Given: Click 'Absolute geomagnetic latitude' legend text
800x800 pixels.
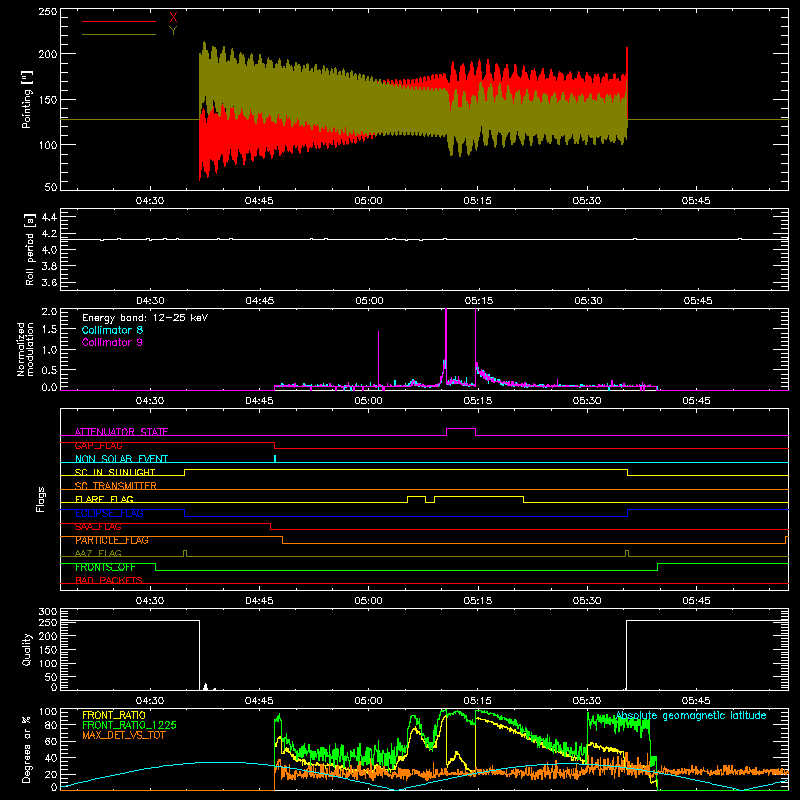Looking at the screenshot, I should pos(691,716).
